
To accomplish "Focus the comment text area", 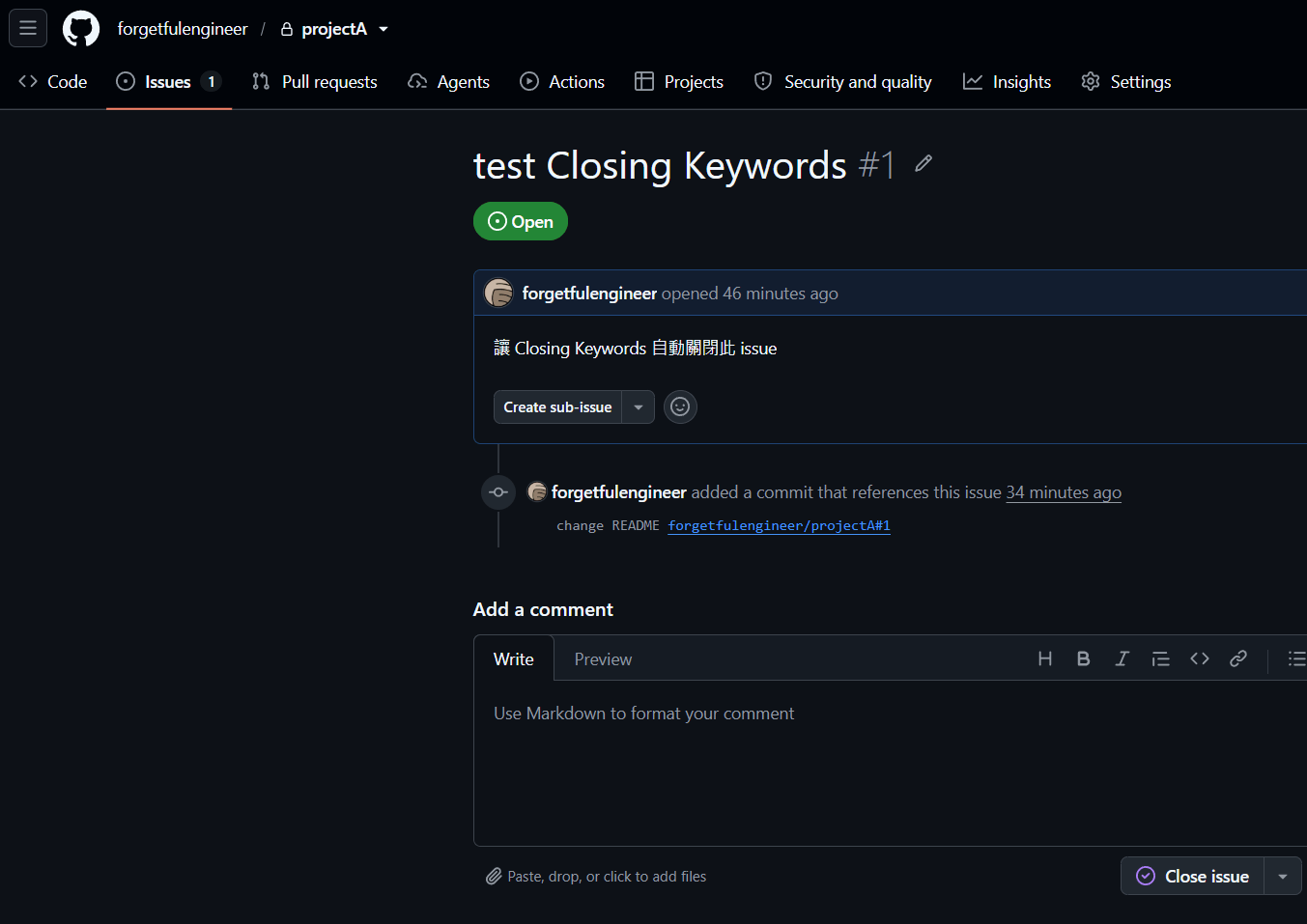I will click(890, 763).
